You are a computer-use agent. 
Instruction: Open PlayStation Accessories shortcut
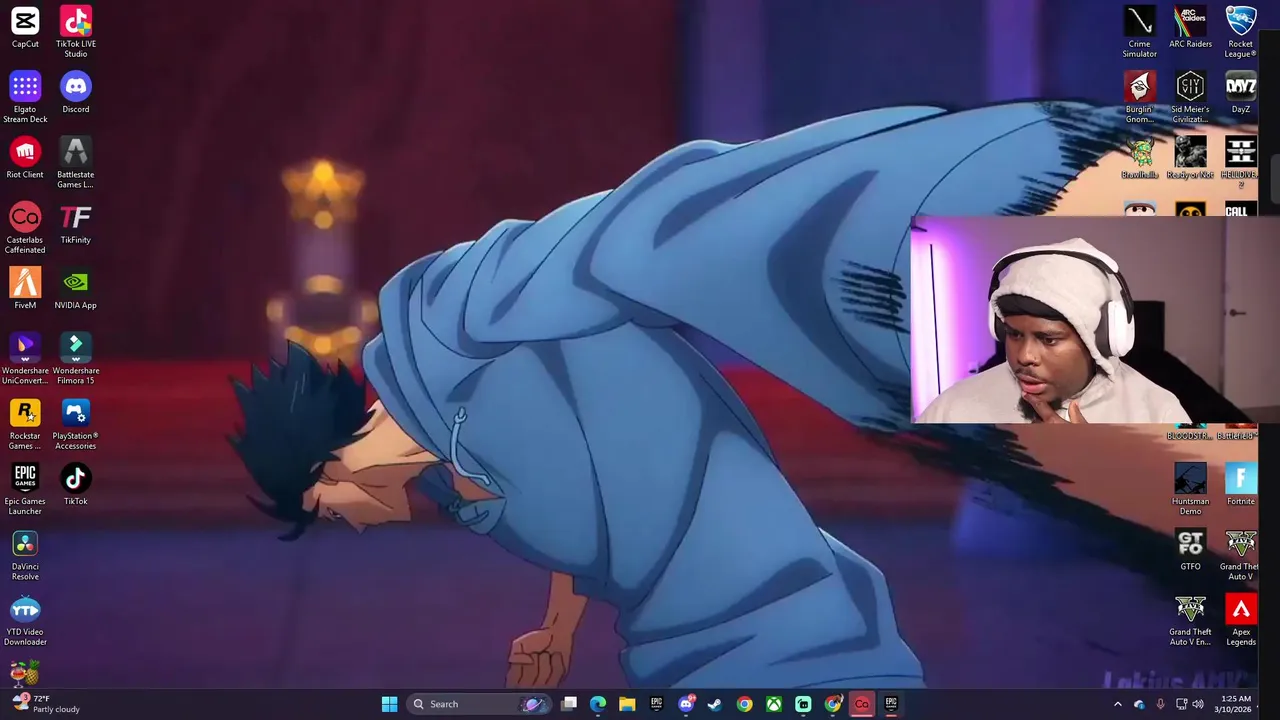coord(76,423)
